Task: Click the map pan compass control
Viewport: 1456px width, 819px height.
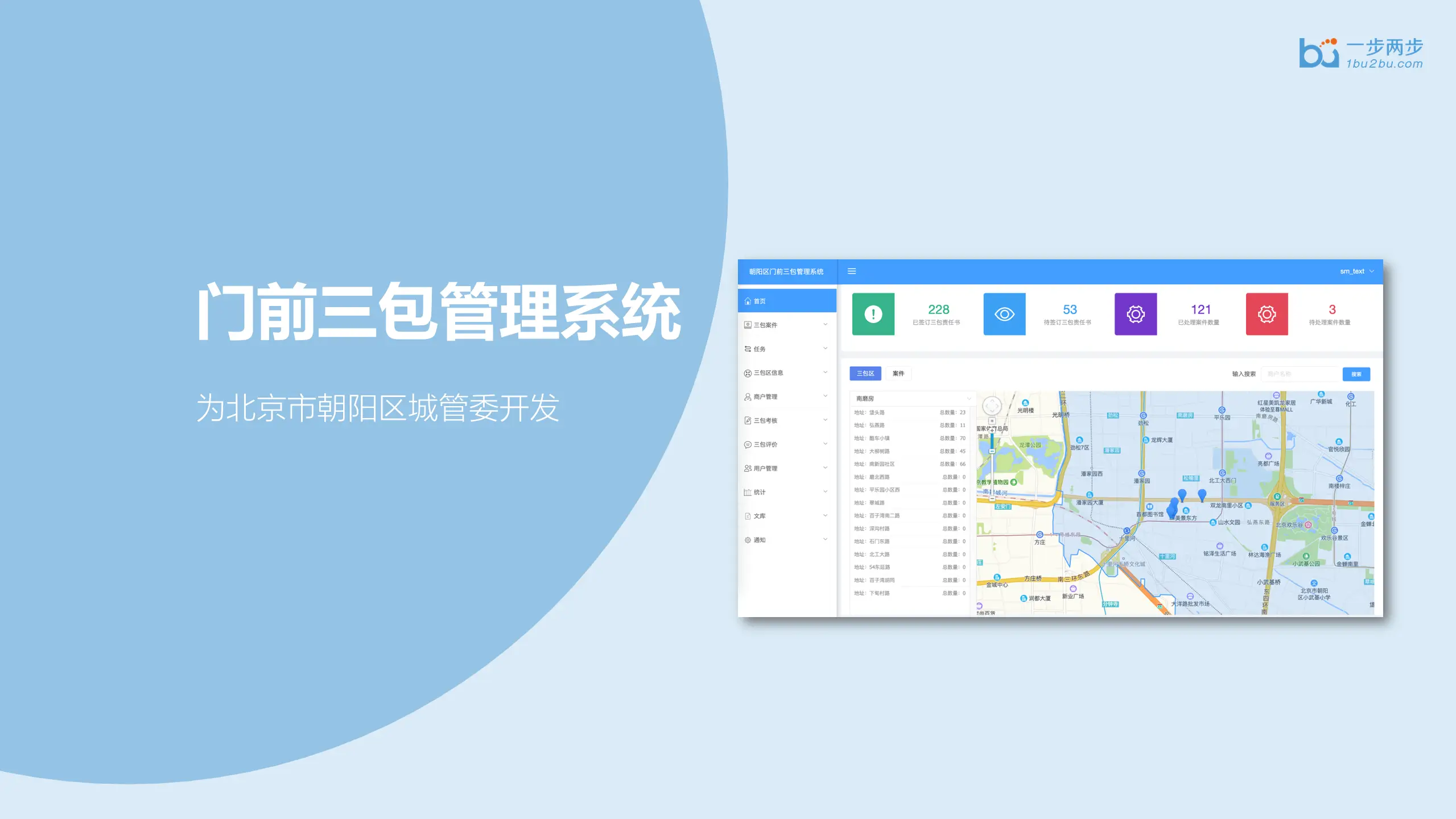Action: pos(992,406)
